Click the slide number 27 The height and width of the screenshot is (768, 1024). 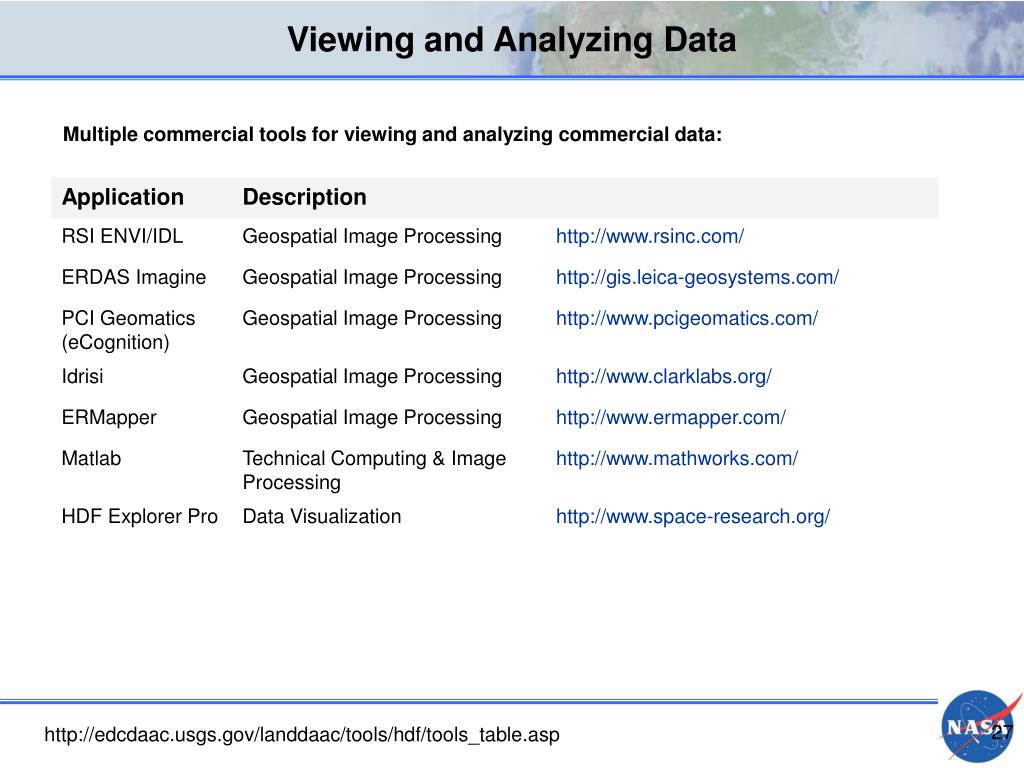[1002, 733]
